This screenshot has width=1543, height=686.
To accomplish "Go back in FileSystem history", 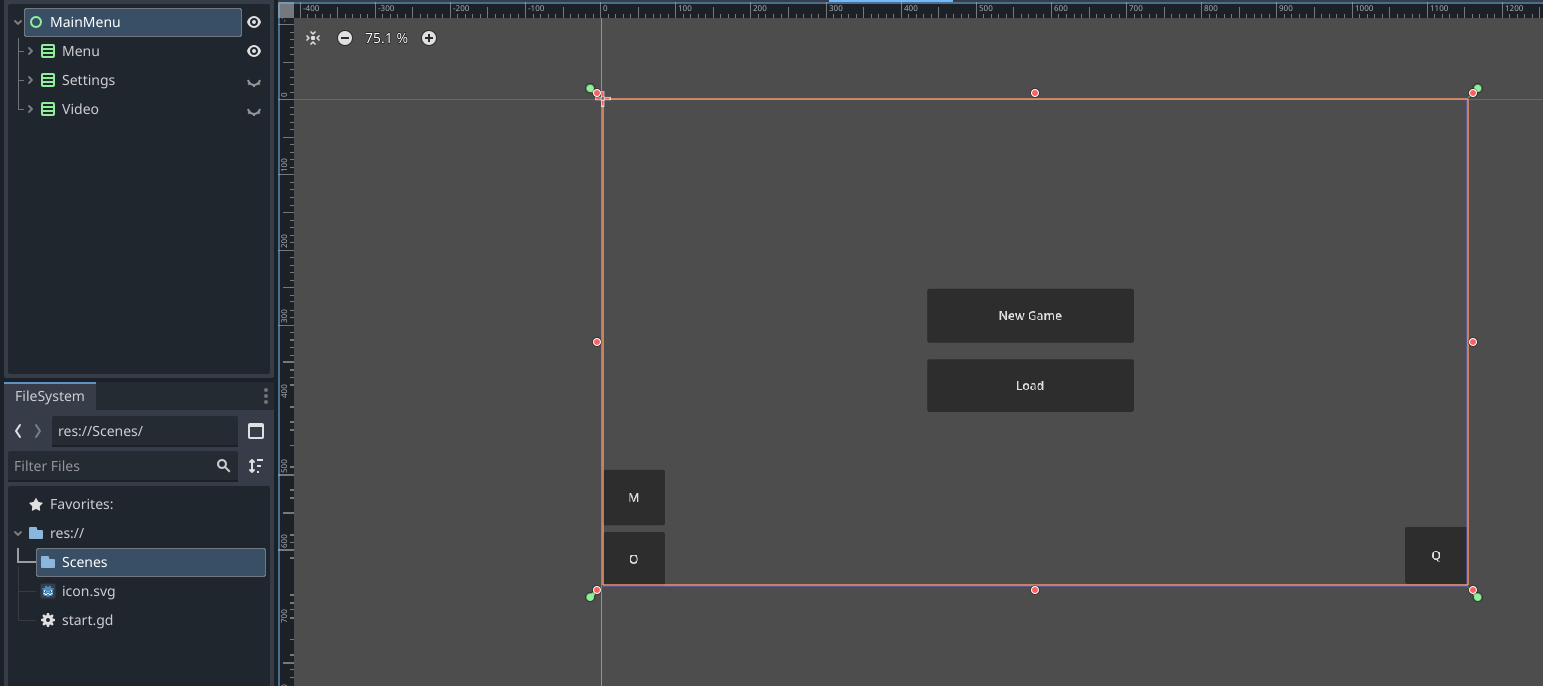I will 18,431.
